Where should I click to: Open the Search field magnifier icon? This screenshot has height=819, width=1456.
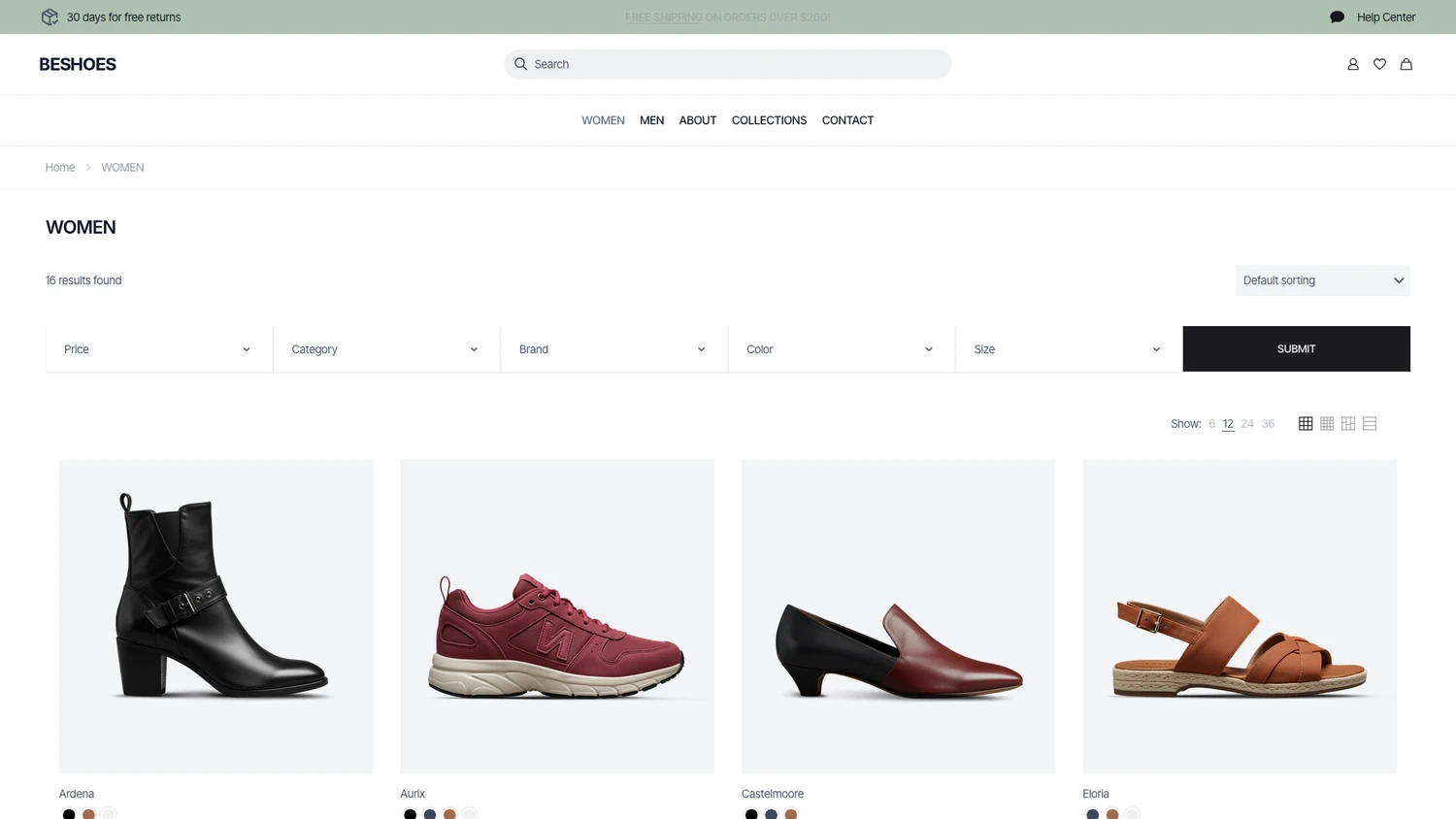(x=520, y=63)
